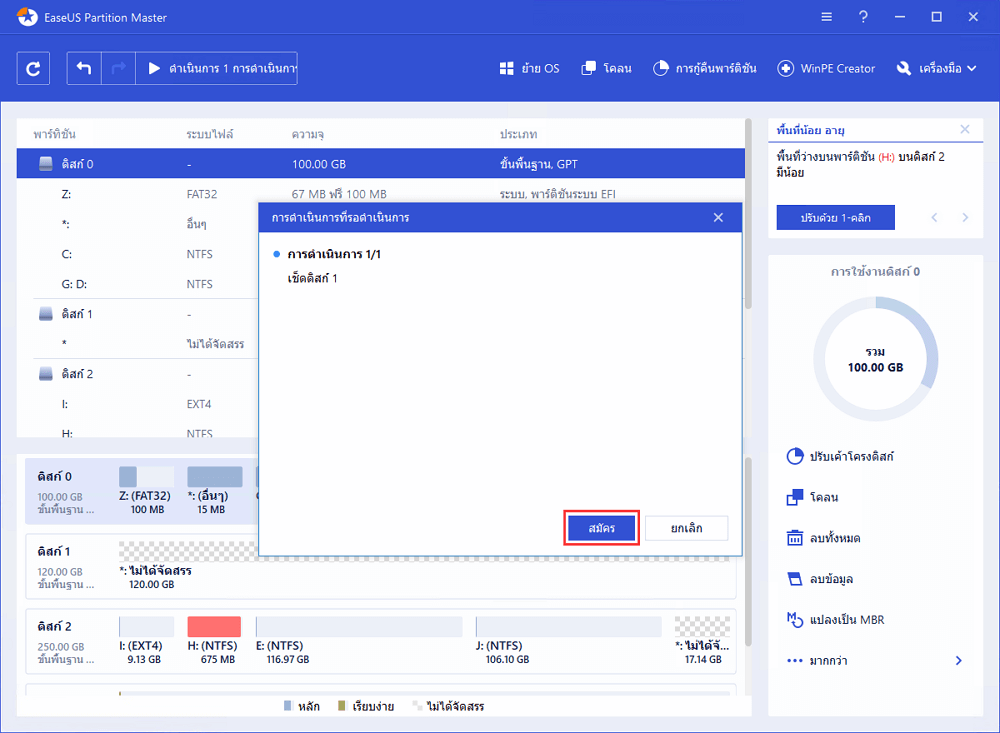The image size is (1000, 733).
Task: Click the ประเภท column header
Action: point(518,134)
